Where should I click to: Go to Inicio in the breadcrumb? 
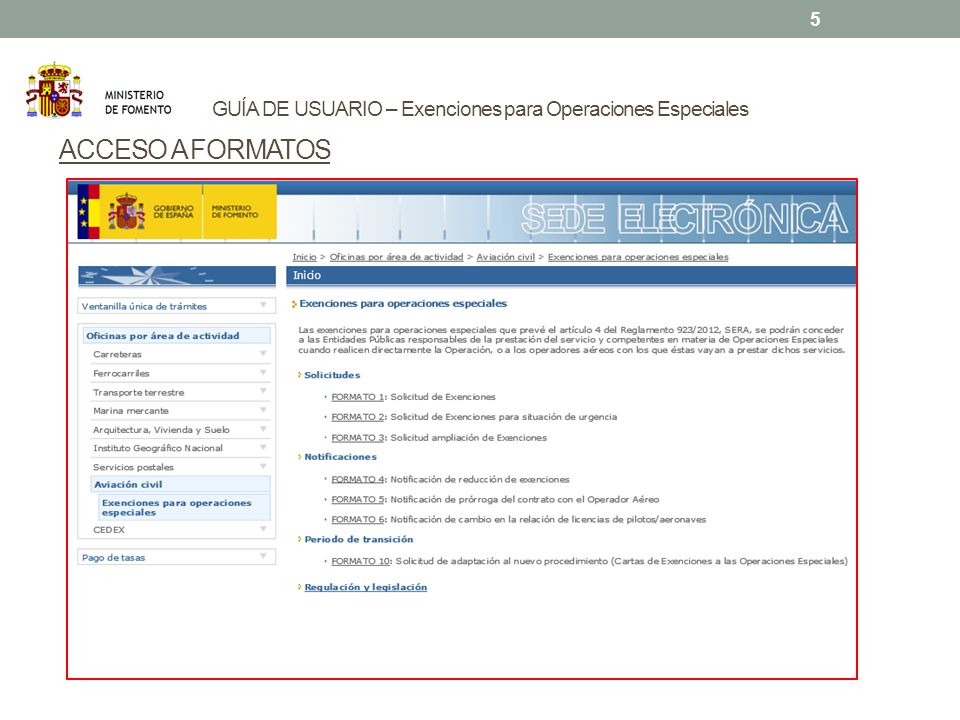[304, 257]
